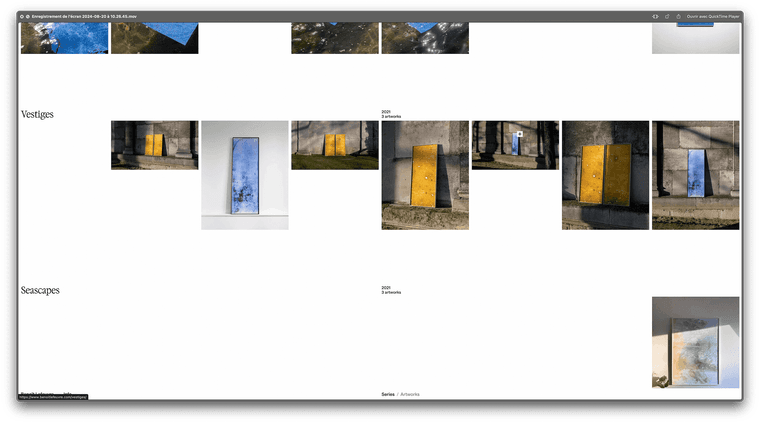Open the Seascapes series title link

pyautogui.click(x=40, y=290)
